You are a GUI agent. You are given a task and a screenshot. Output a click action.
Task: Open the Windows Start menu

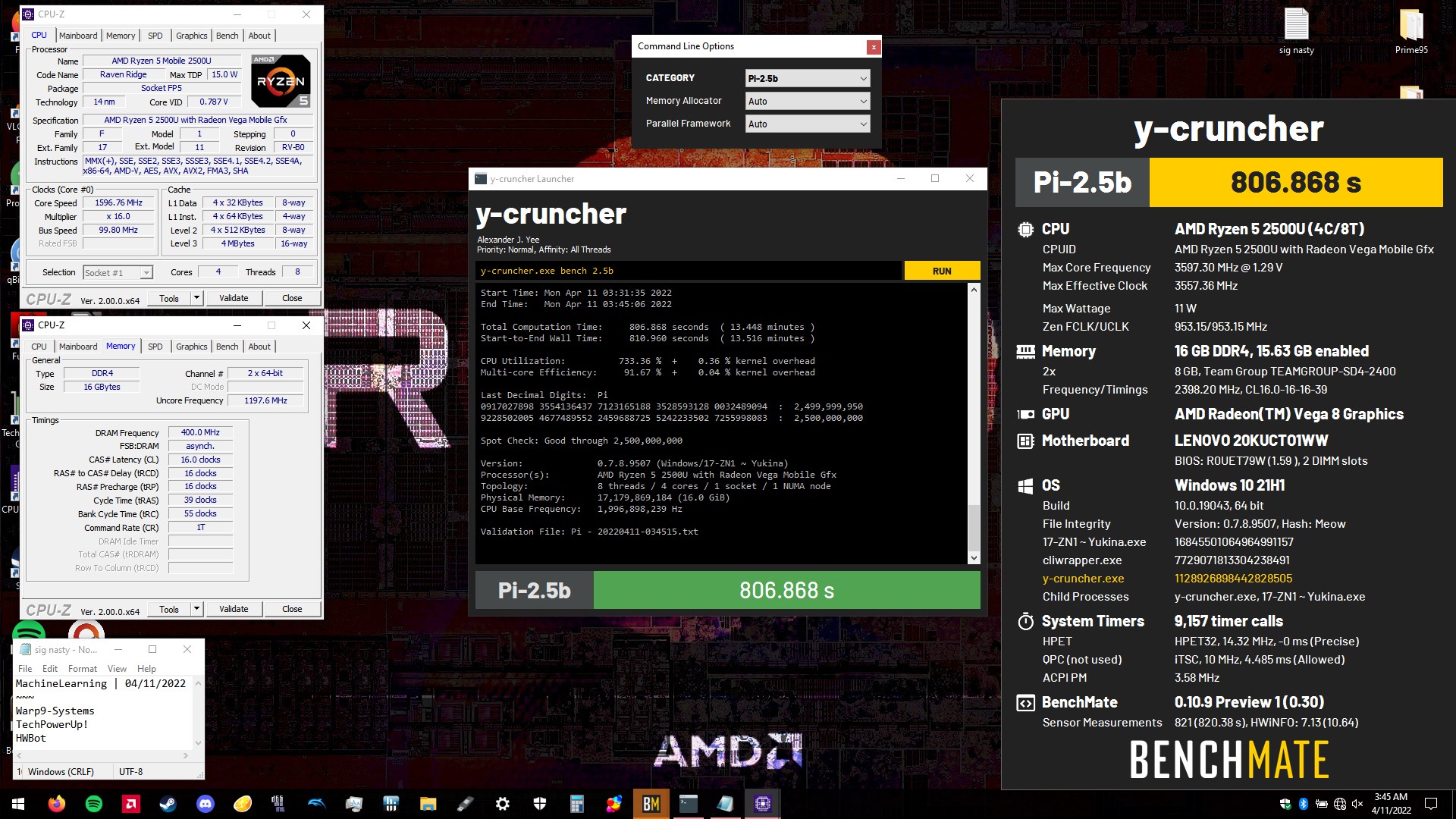tap(18, 804)
